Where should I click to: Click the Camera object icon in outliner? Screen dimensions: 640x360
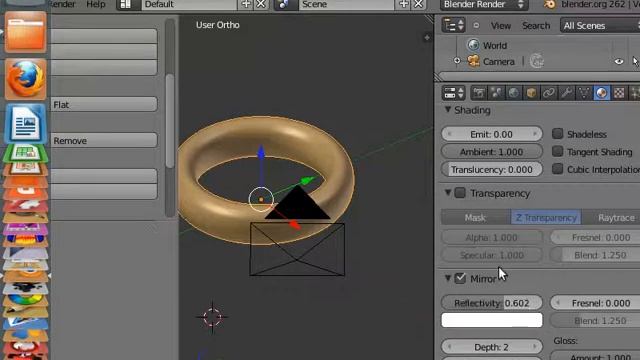tap(473, 61)
